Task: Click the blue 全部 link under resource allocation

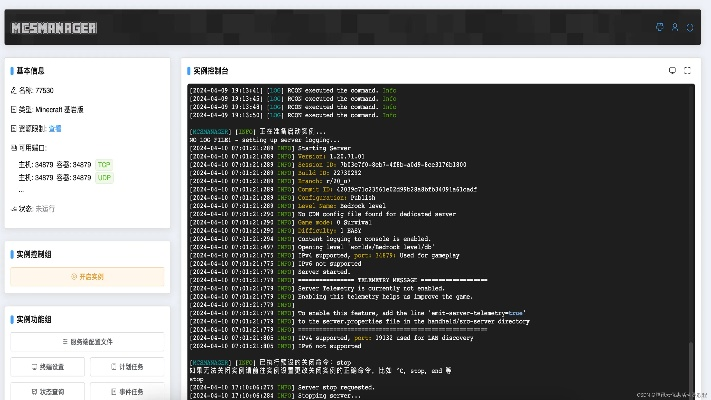Action: tap(55, 129)
